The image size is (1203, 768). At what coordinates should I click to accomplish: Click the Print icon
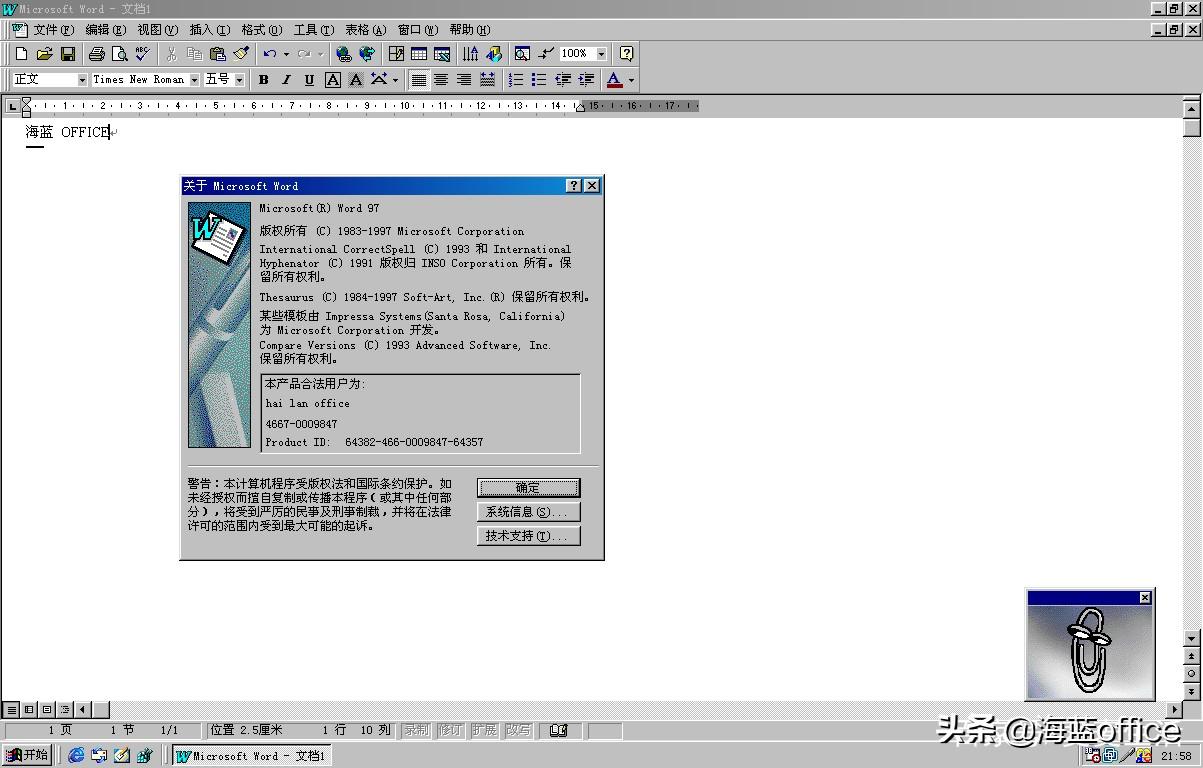pyautogui.click(x=97, y=54)
